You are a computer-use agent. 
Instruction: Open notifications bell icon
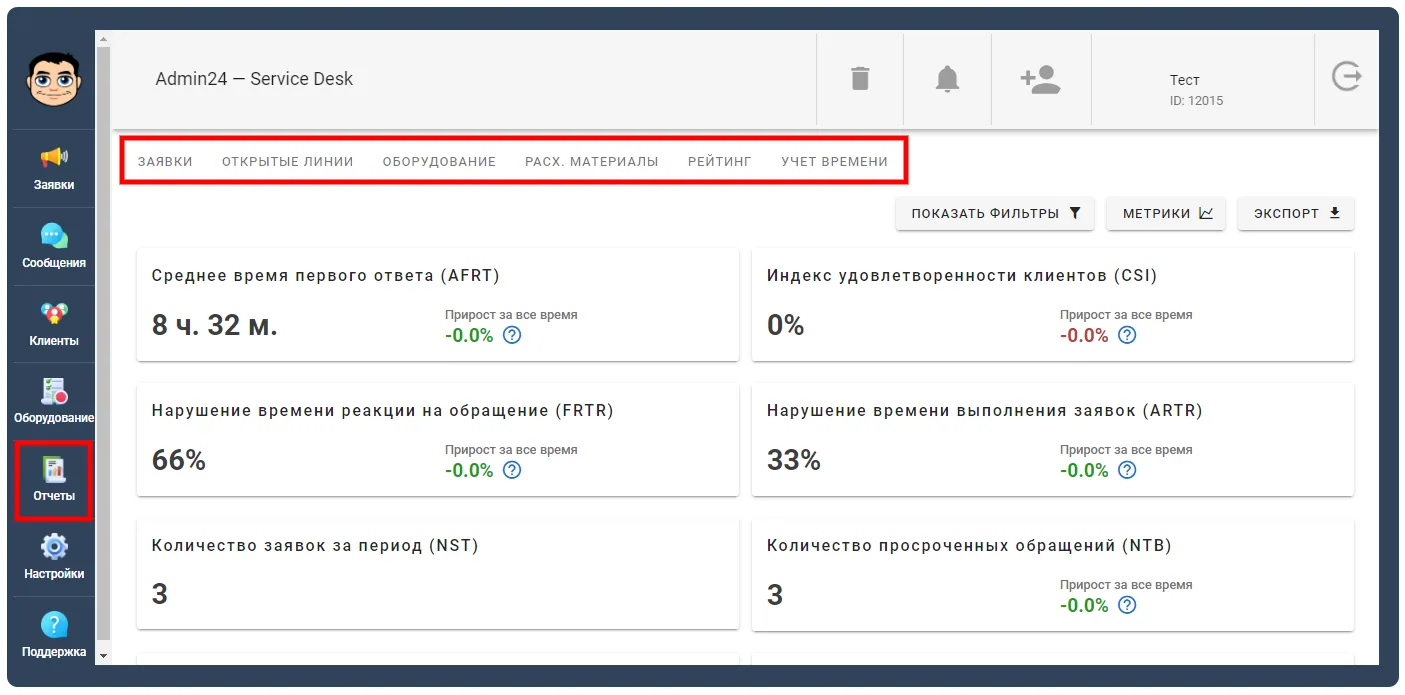click(x=947, y=78)
